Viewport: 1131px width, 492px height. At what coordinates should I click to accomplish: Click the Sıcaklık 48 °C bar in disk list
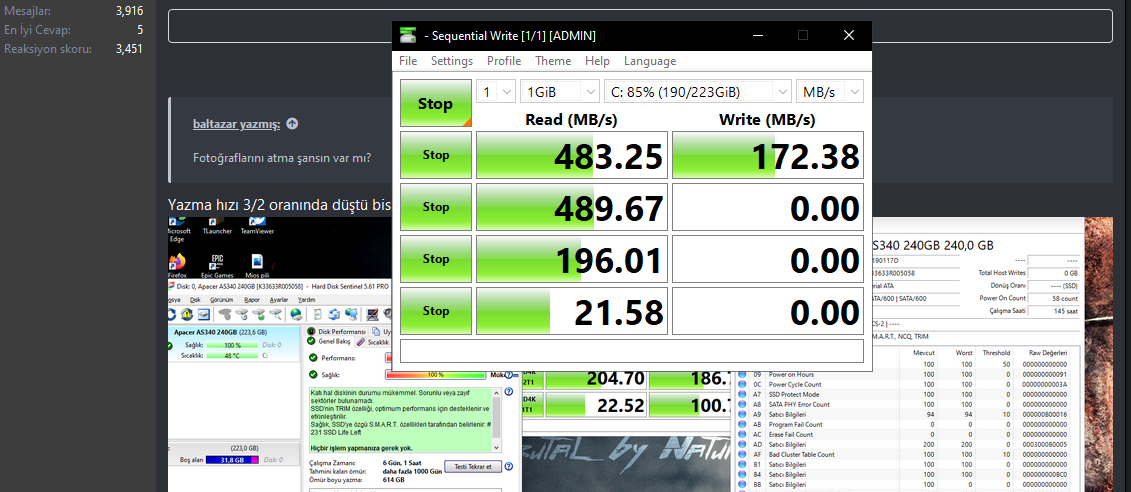pos(232,356)
